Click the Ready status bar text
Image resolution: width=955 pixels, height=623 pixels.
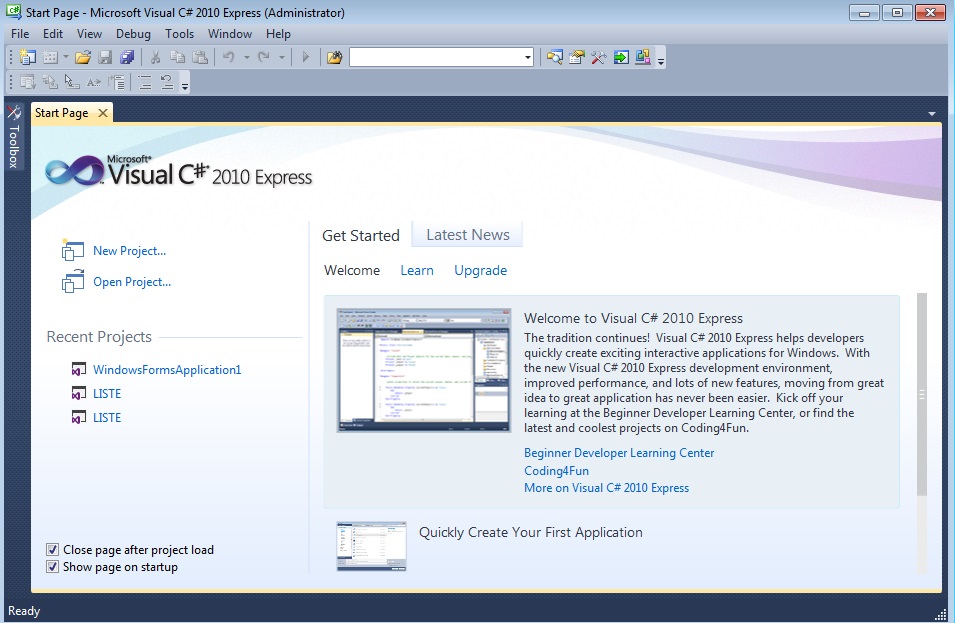coord(24,611)
